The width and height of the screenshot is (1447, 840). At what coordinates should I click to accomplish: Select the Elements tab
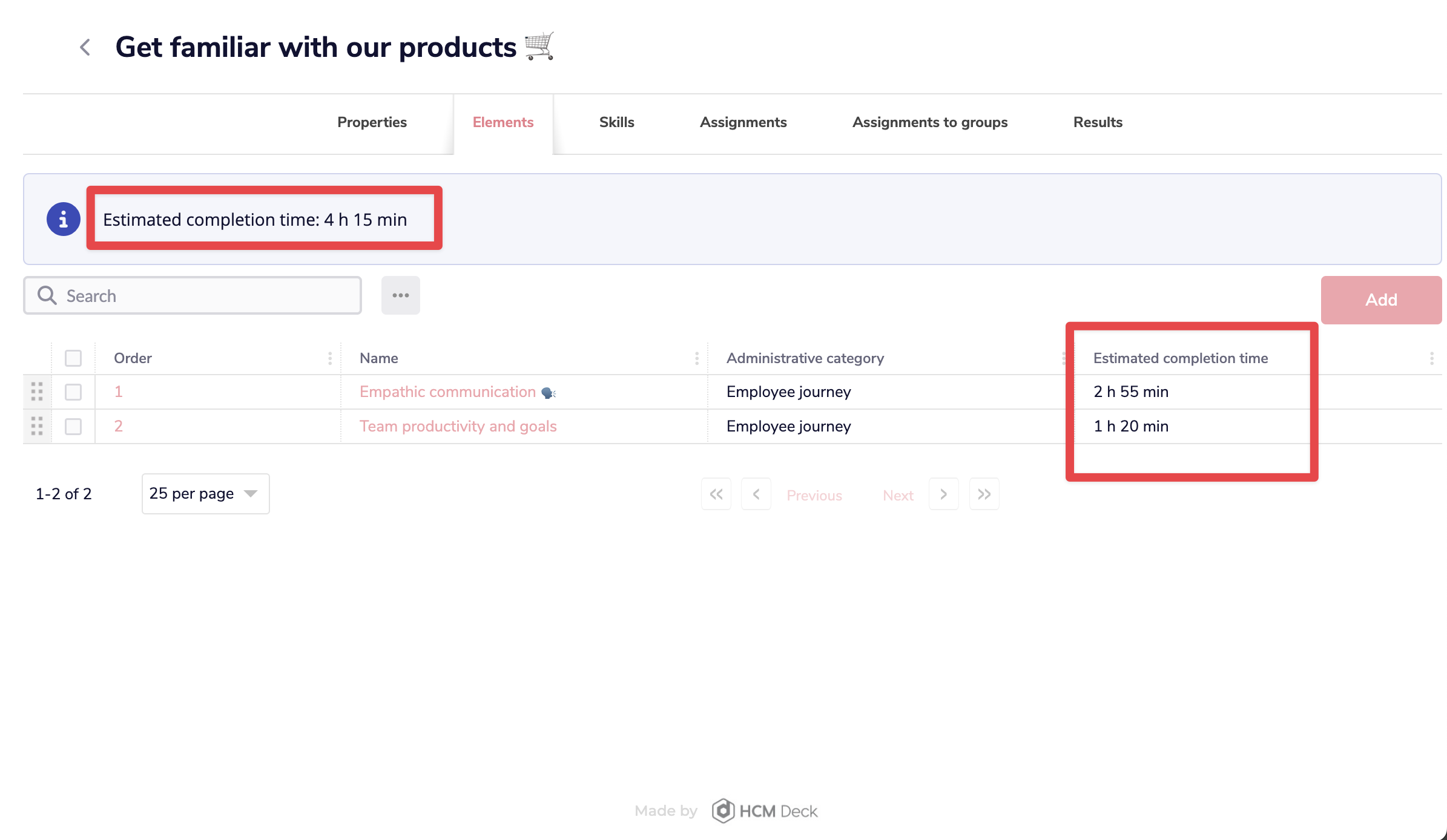point(503,122)
